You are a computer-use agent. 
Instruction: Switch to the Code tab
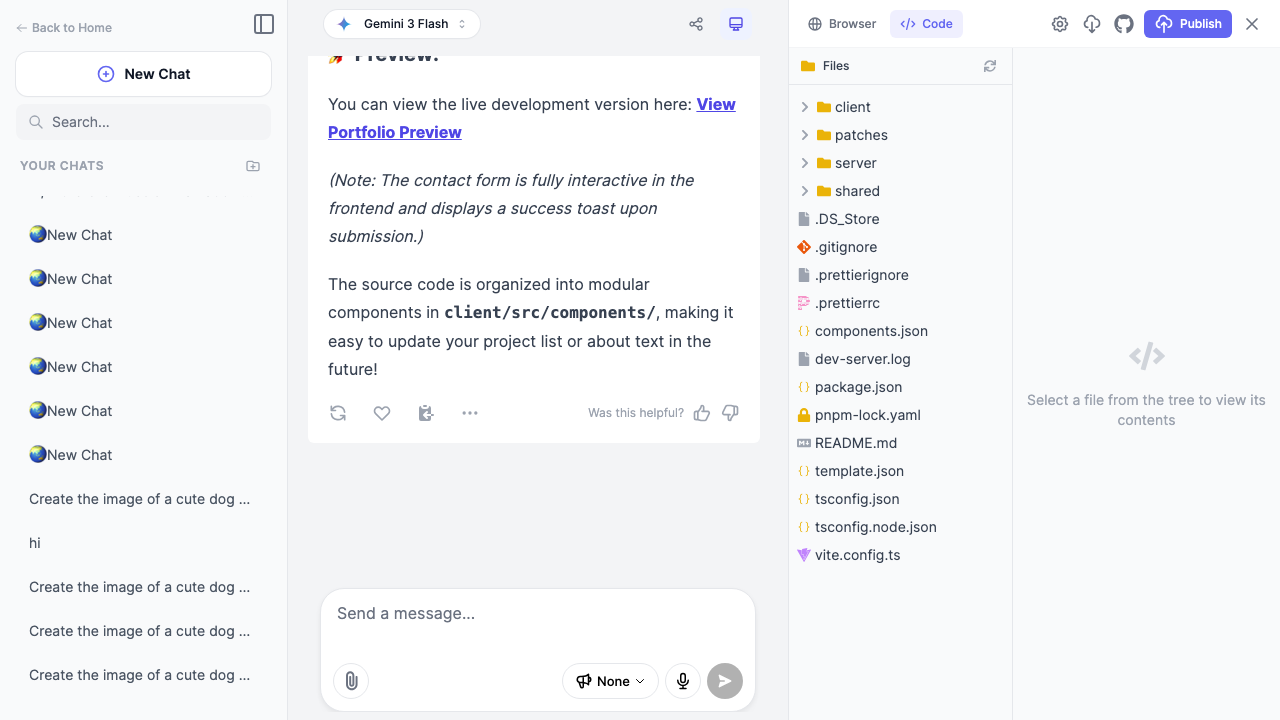pos(926,23)
